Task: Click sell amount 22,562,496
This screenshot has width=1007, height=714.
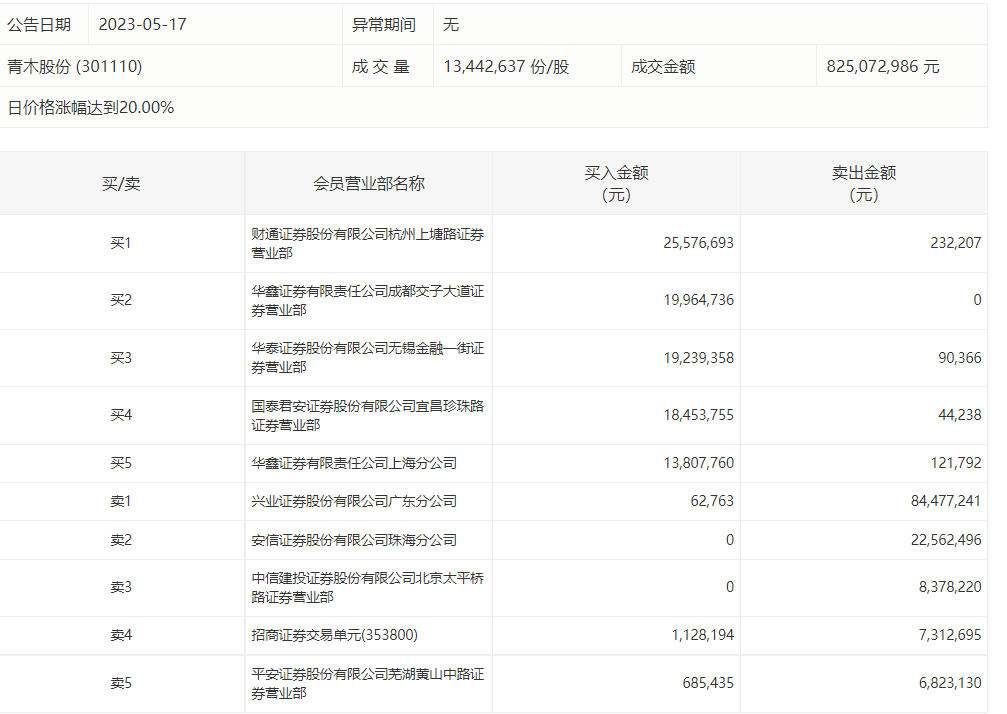Action: (x=946, y=540)
